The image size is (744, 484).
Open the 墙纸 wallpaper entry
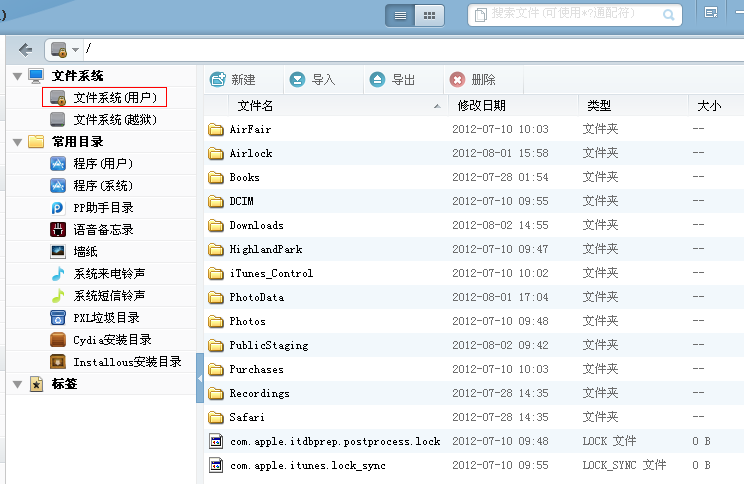[x=86, y=252]
